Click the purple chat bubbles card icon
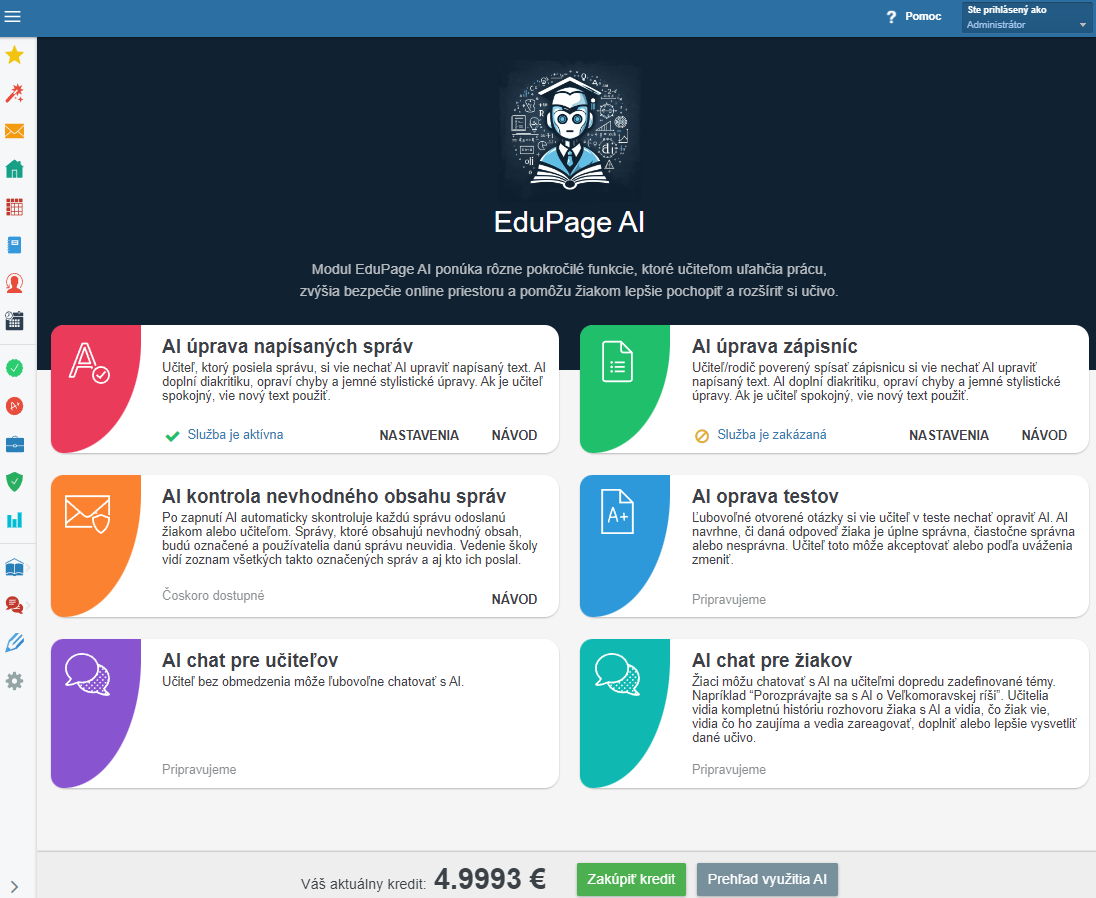This screenshot has height=898, width=1096. click(x=87, y=674)
